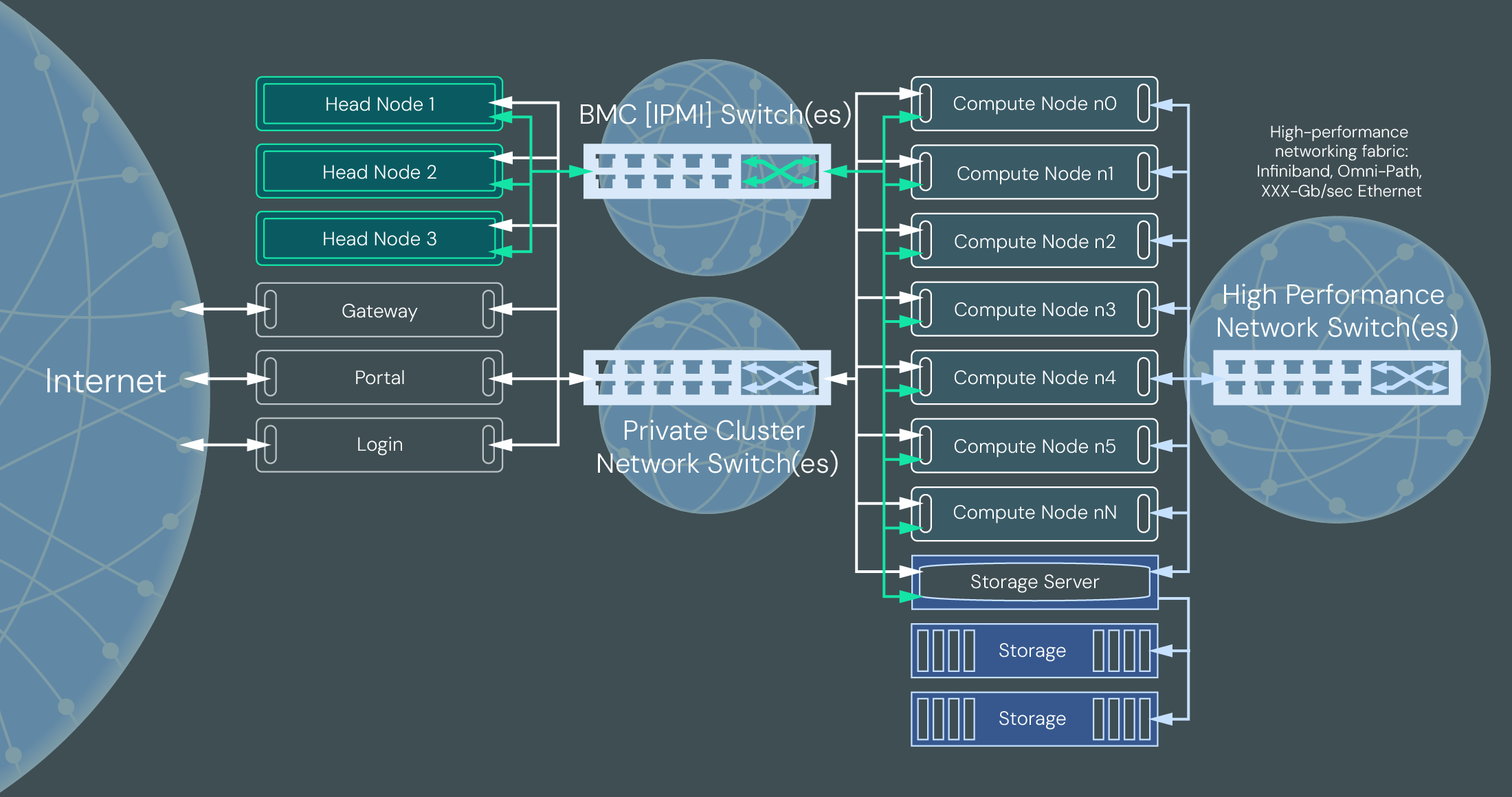Click the high-performance networking fabric text
1512x797 pixels.
click(x=1339, y=162)
